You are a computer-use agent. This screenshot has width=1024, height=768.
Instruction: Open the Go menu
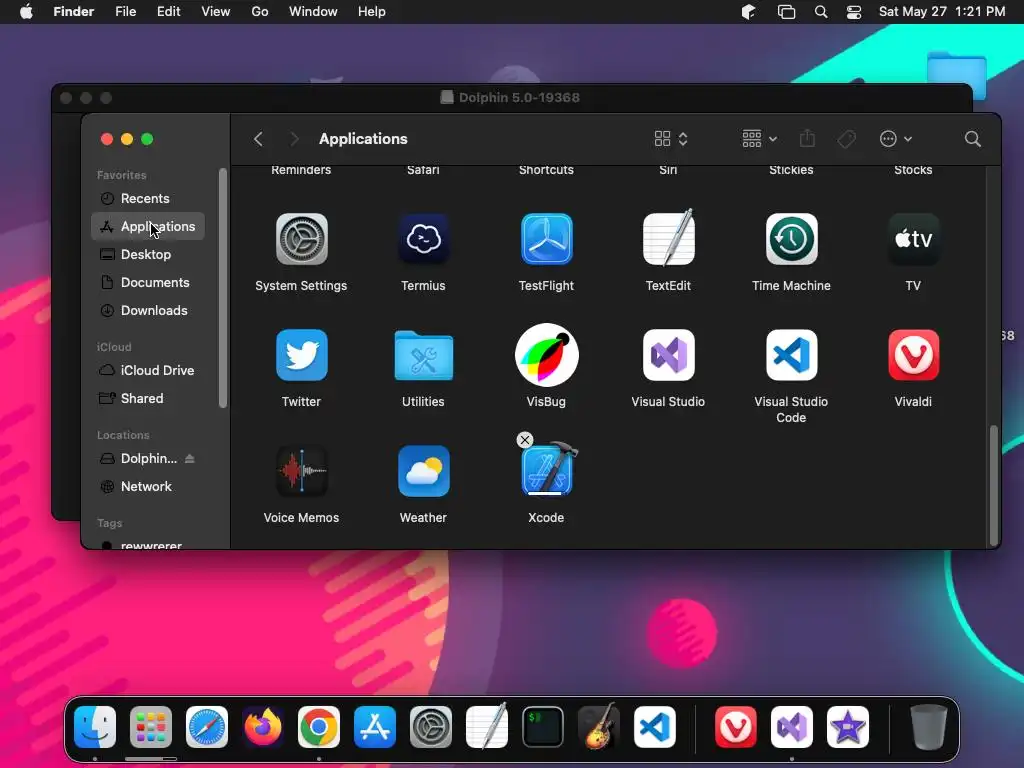[x=260, y=12]
